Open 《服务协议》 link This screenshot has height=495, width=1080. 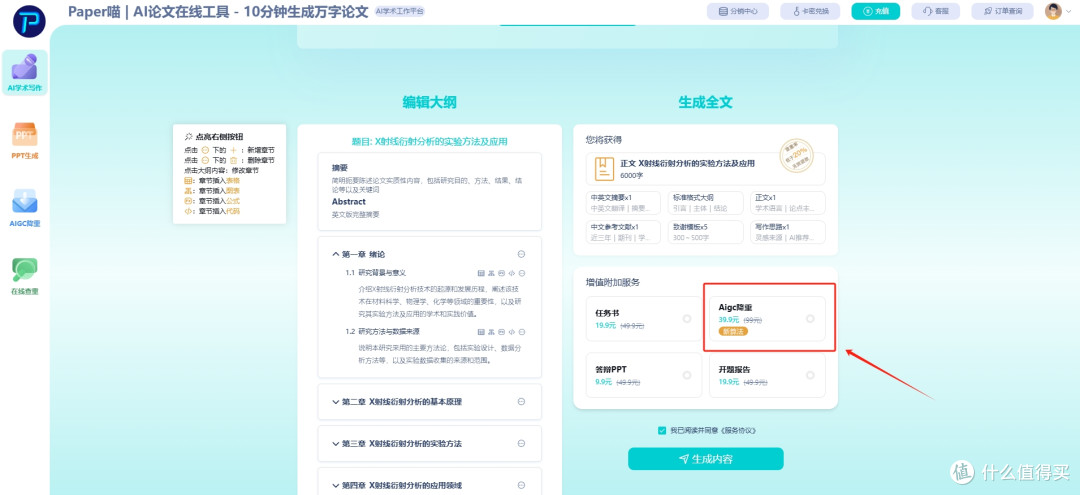(738, 430)
